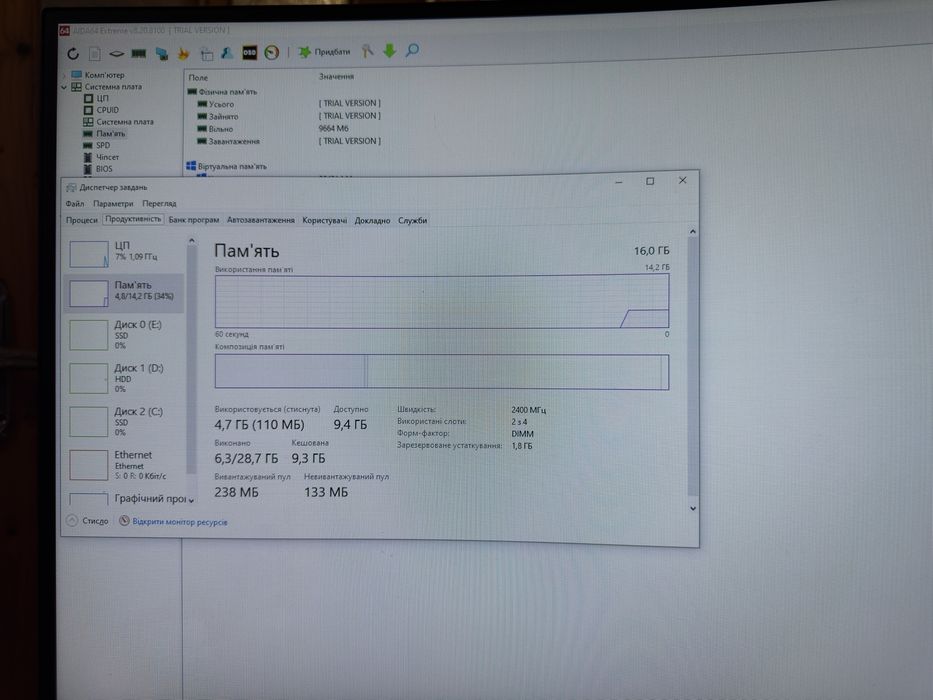The image size is (933, 700).
Task: Select Диск 0 (E:) SSD entry
Action: 124,335
